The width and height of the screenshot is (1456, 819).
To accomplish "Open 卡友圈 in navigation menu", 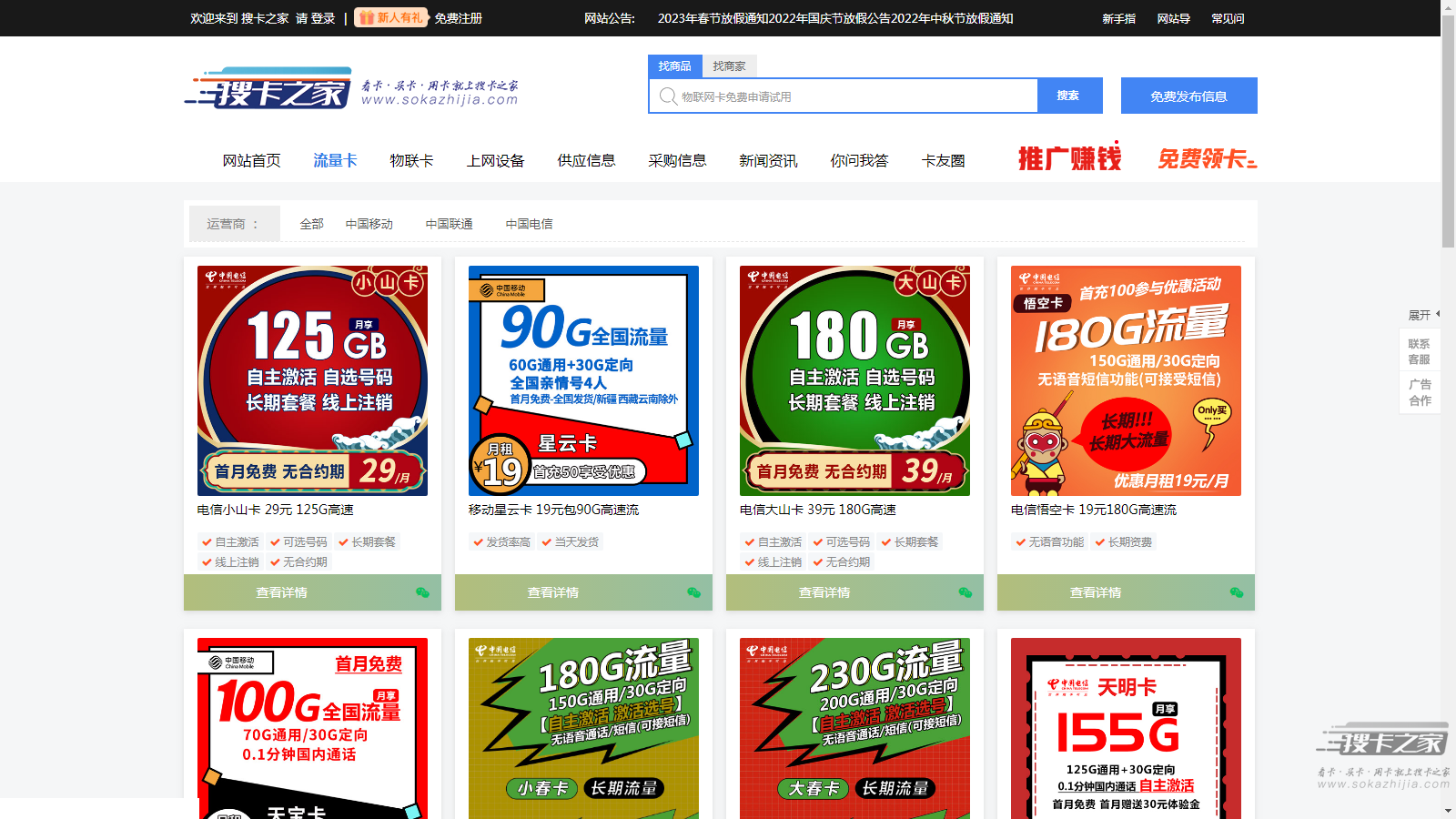I will point(943,160).
